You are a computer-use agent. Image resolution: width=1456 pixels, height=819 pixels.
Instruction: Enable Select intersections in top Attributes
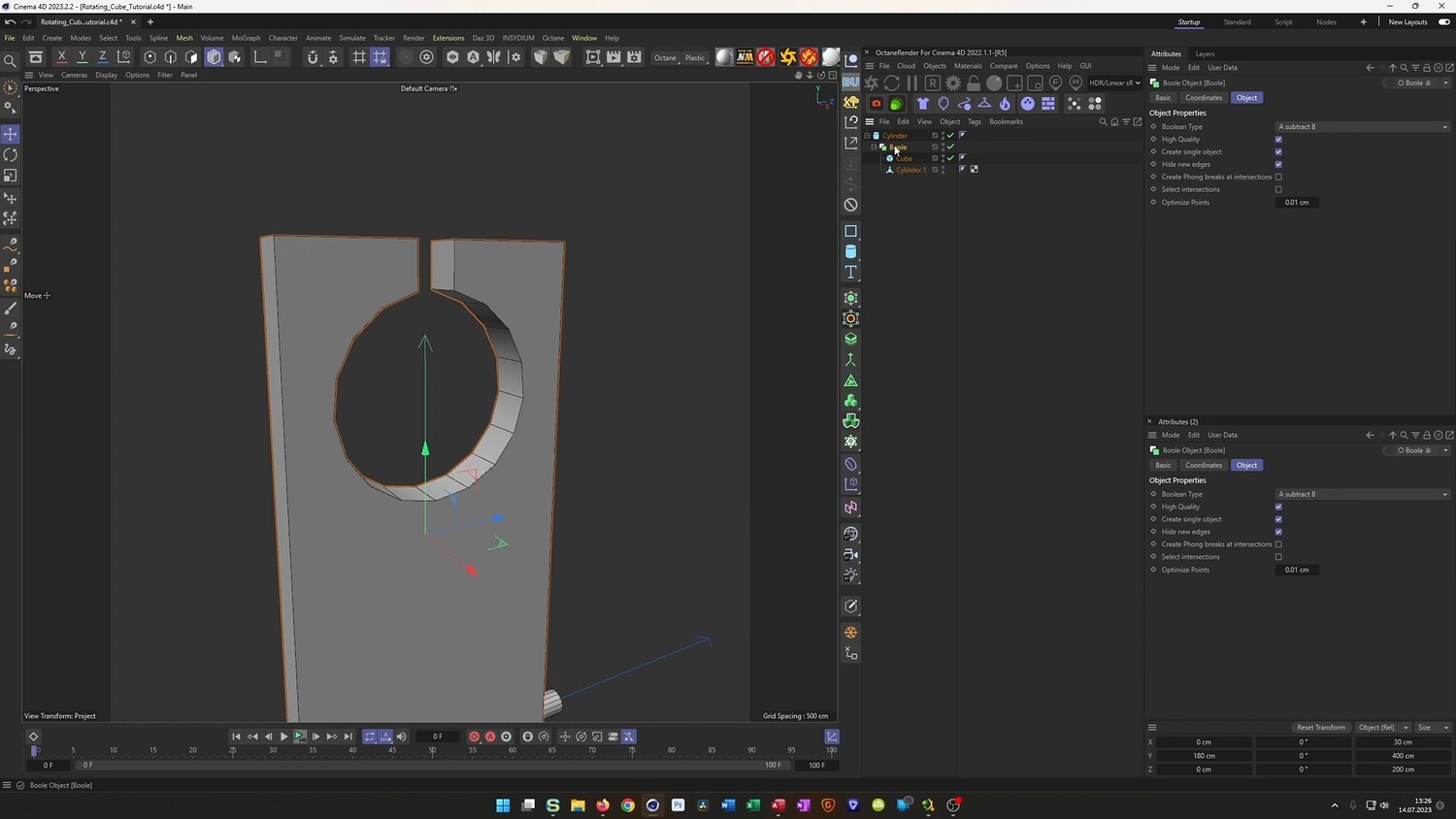(1278, 190)
